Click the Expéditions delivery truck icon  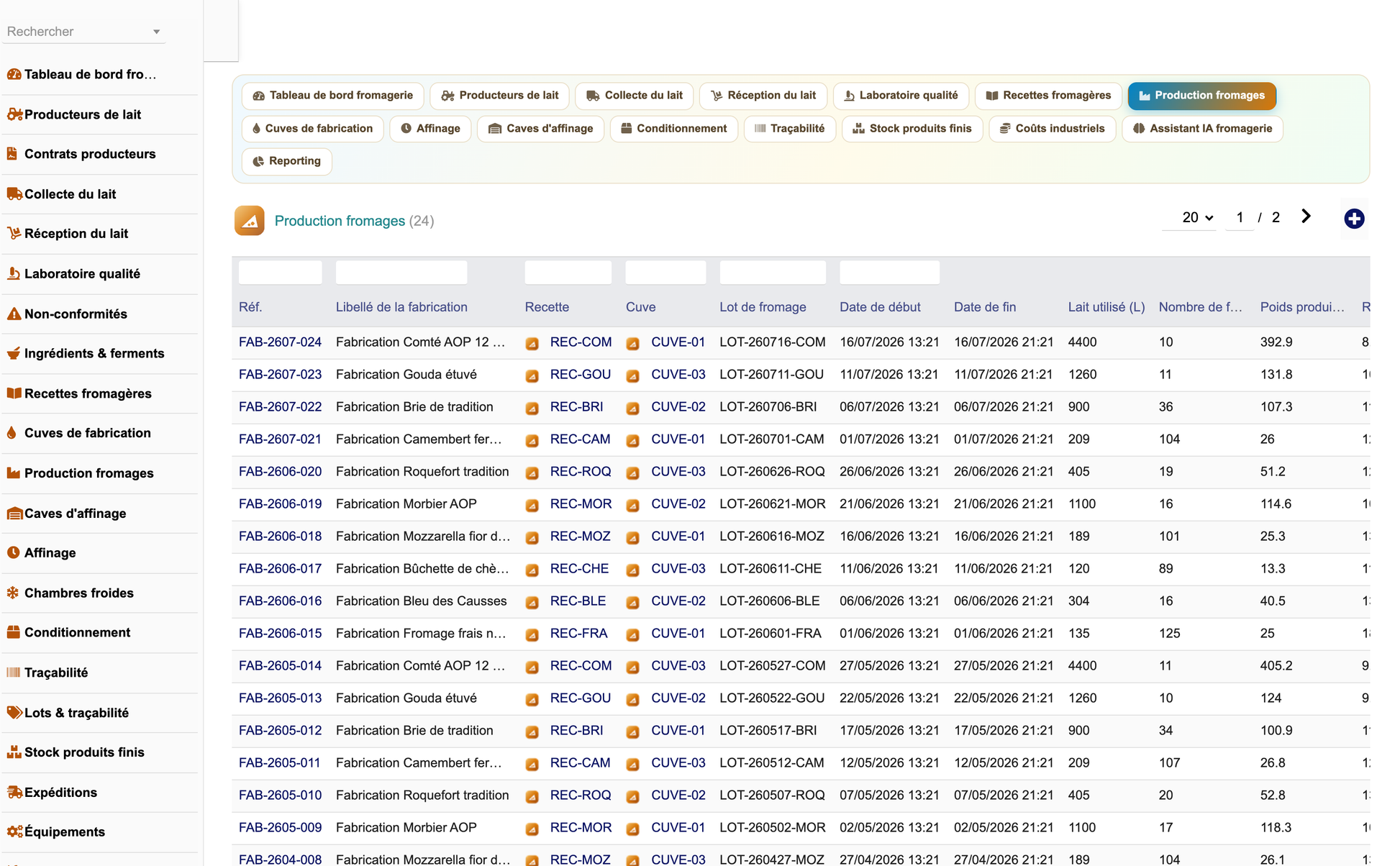(x=14, y=793)
